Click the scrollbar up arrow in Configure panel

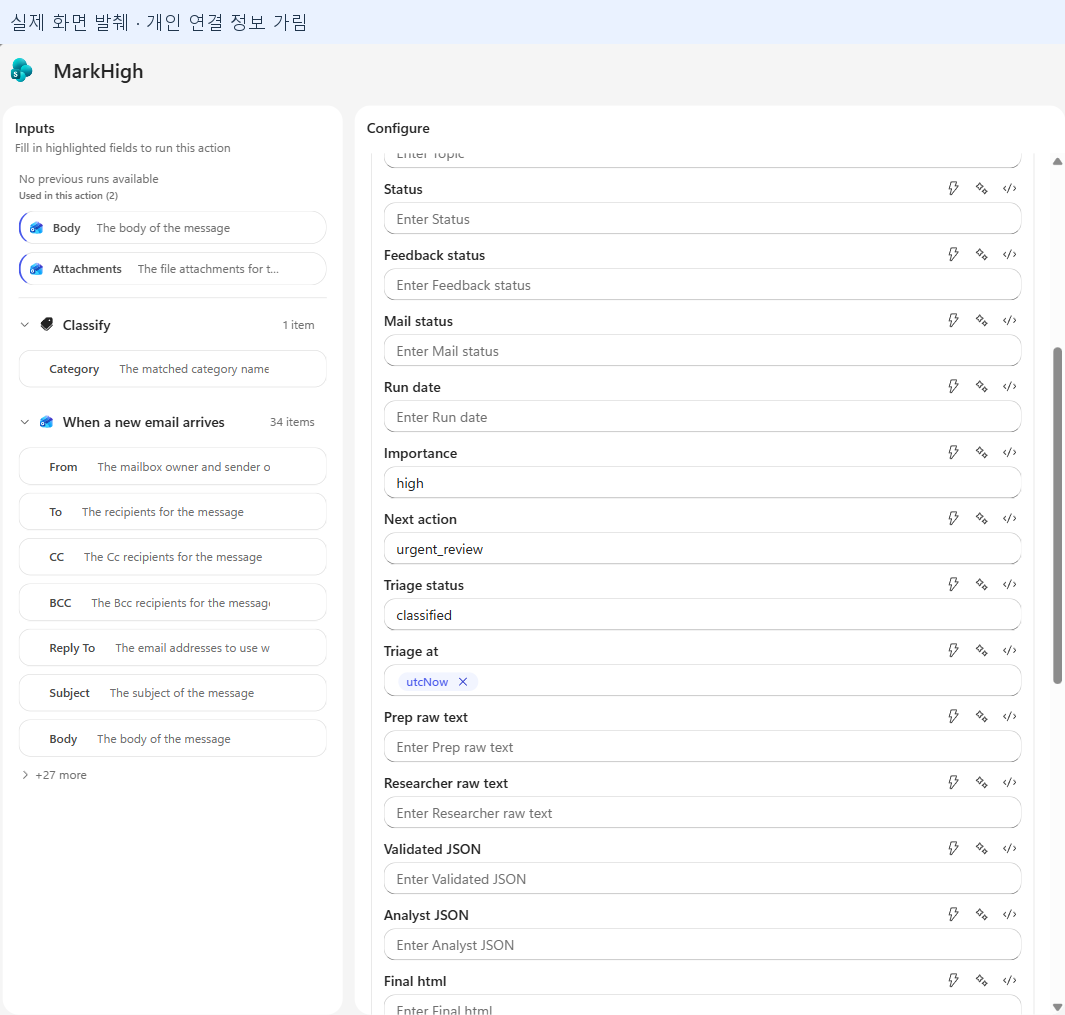[1057, 161]
